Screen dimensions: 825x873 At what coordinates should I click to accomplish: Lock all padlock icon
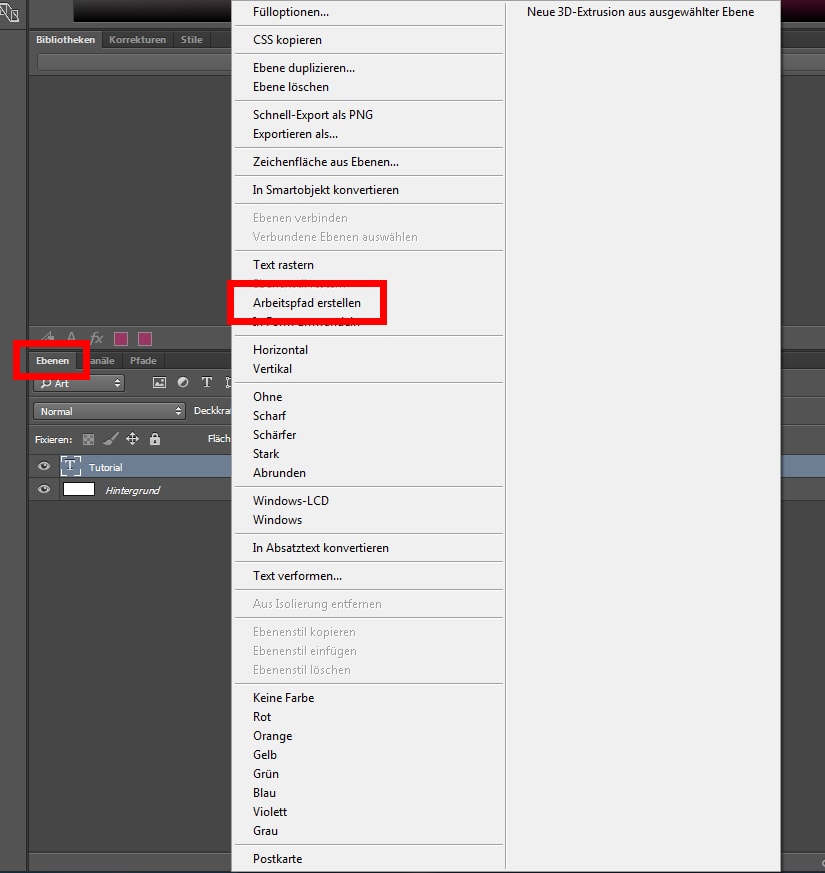coord(154,439)
